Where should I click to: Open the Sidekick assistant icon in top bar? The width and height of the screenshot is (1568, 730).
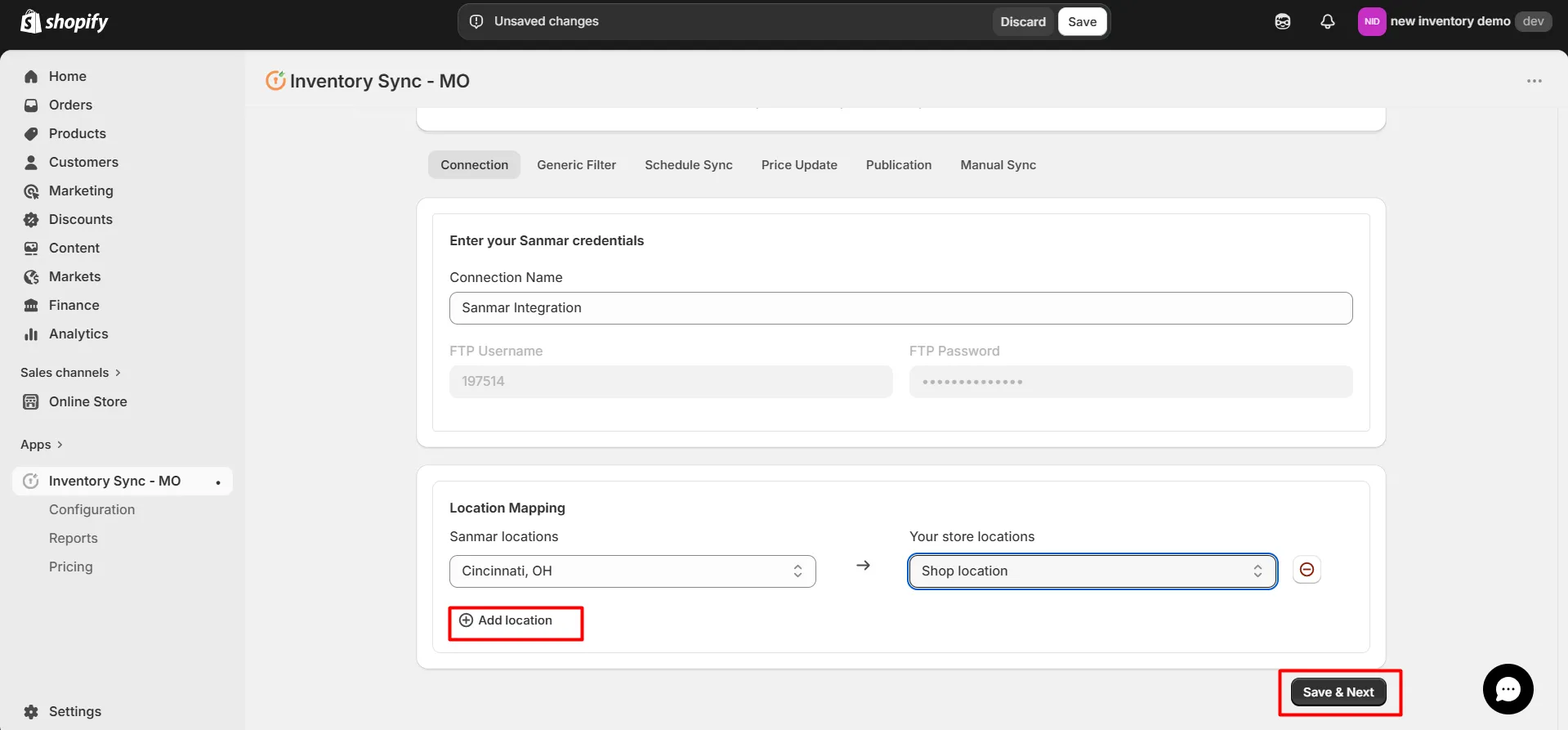(x=1283, y=21)
